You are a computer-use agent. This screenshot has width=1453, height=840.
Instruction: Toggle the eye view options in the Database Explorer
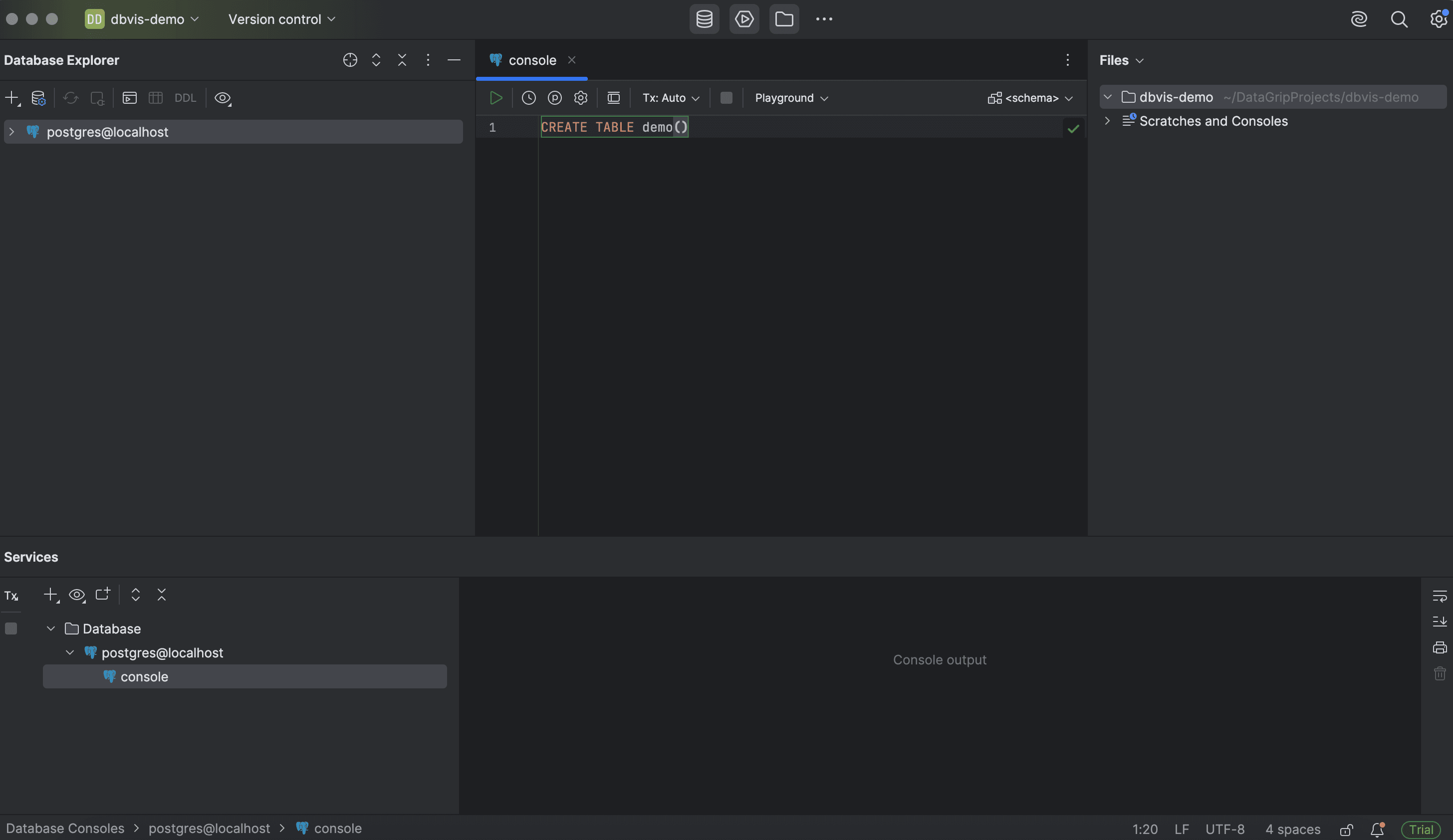click(x=223, y=98)
